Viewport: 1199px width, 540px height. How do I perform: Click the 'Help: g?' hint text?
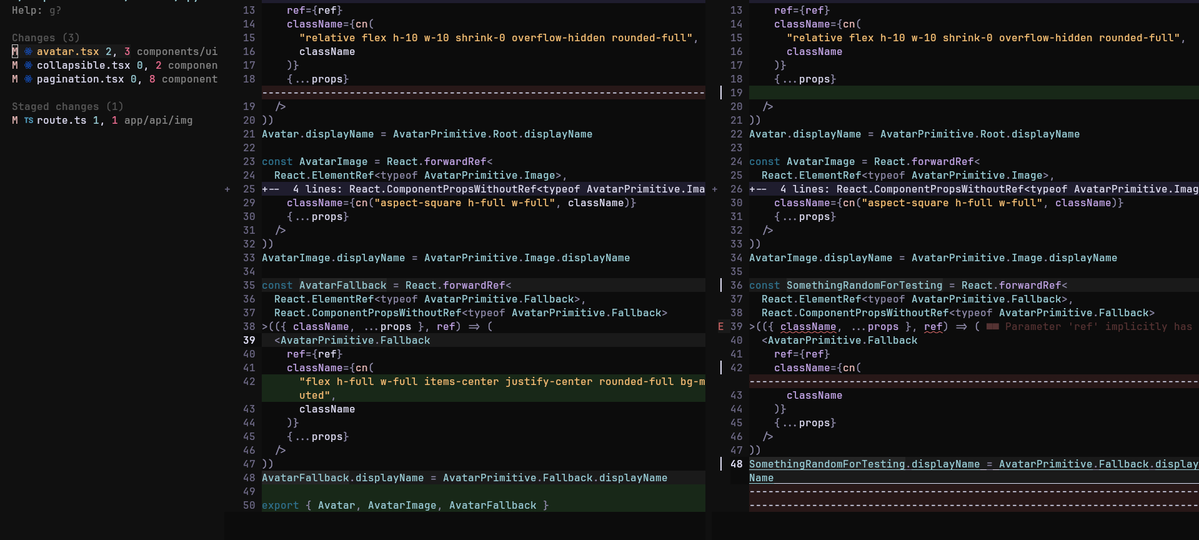[36, 11]
